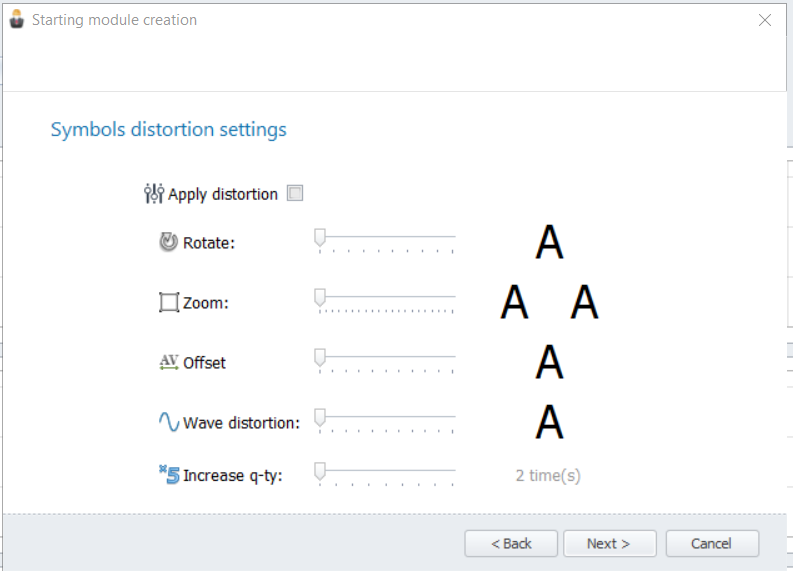Screen dimensions: 793x578
Task: Click the Offset slider thumb
Action: [320, 358]
